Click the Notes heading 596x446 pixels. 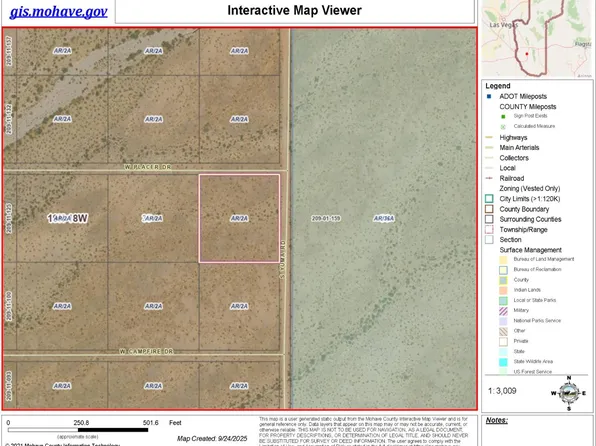(496, 420)
